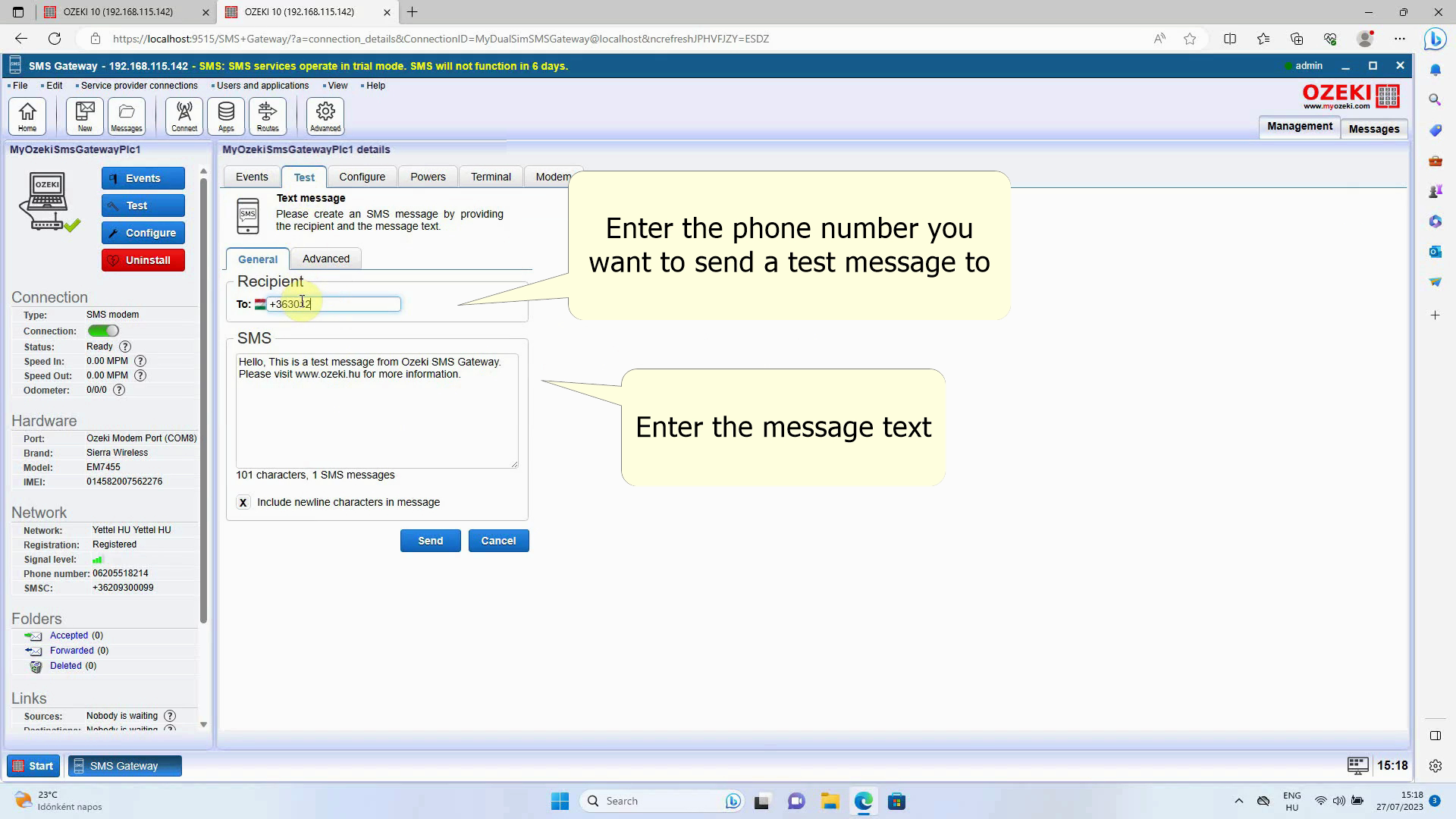Click the SMS phone icon in Text message
Image resolution: width=1456 pixels, height=819 pixels.
coord(248,216)
